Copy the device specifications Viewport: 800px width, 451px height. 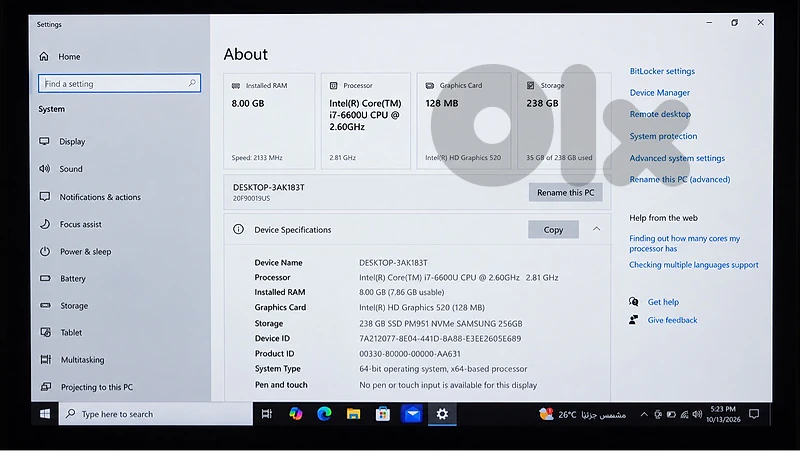click(x=553, y=230)
